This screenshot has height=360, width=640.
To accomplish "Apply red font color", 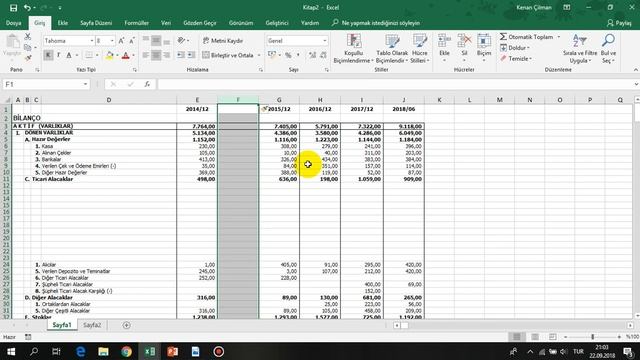I will (126, 55).
